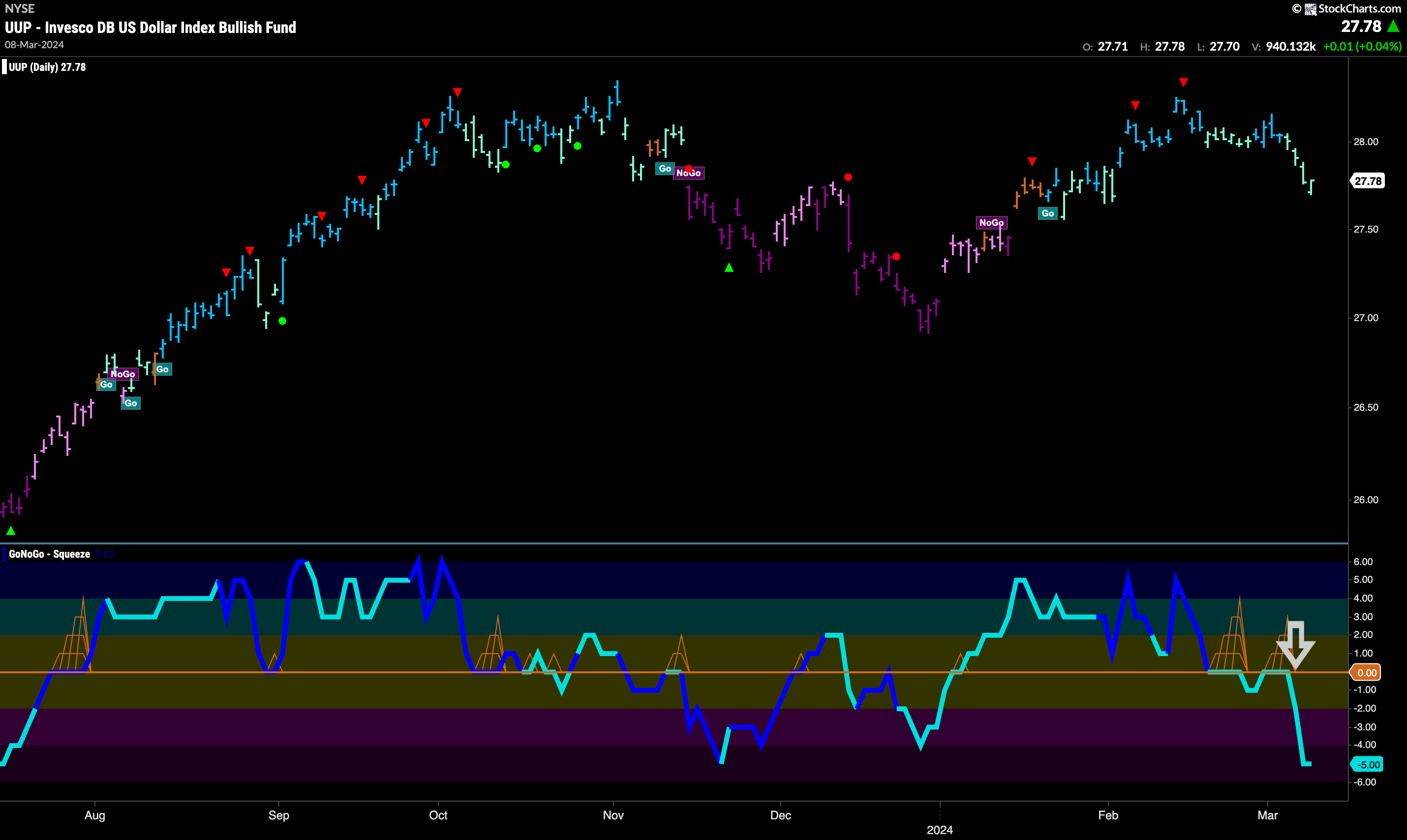
Task: Click the Go label in late January
Action: pos(1047,213)
